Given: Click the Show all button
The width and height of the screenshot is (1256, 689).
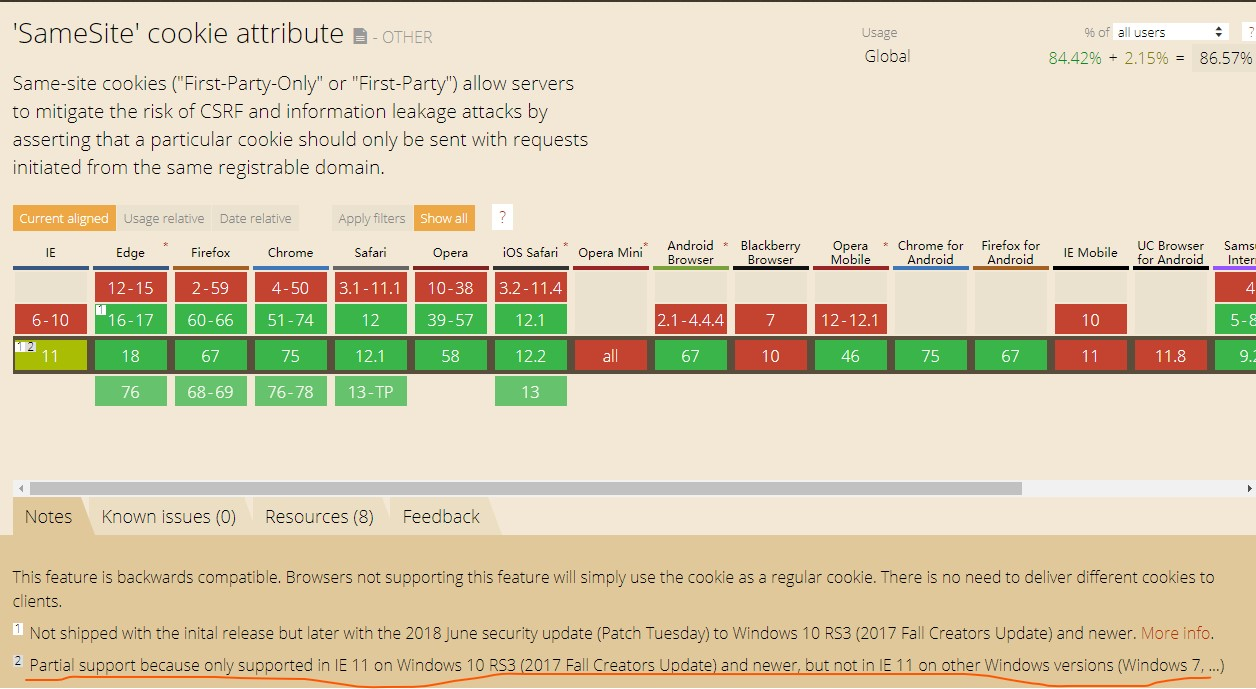Looking at the screenshot, I should [444, 218].
